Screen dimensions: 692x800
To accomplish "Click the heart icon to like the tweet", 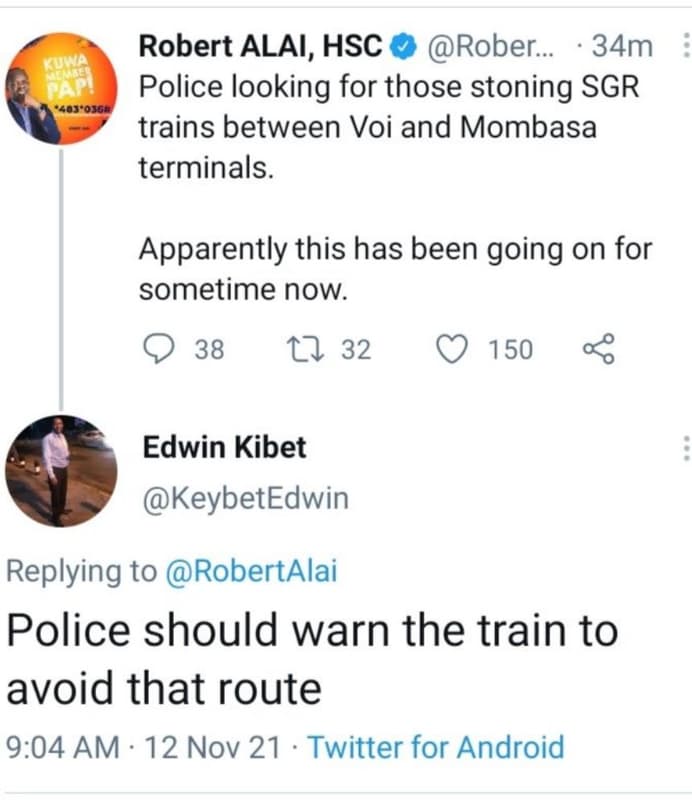I will [x=452, y=348].
